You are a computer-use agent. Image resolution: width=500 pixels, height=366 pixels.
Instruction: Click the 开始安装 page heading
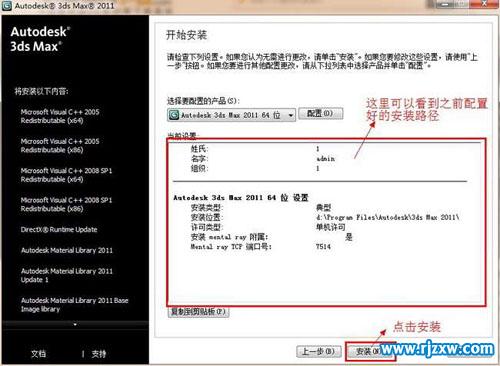(x=186, y=35)
